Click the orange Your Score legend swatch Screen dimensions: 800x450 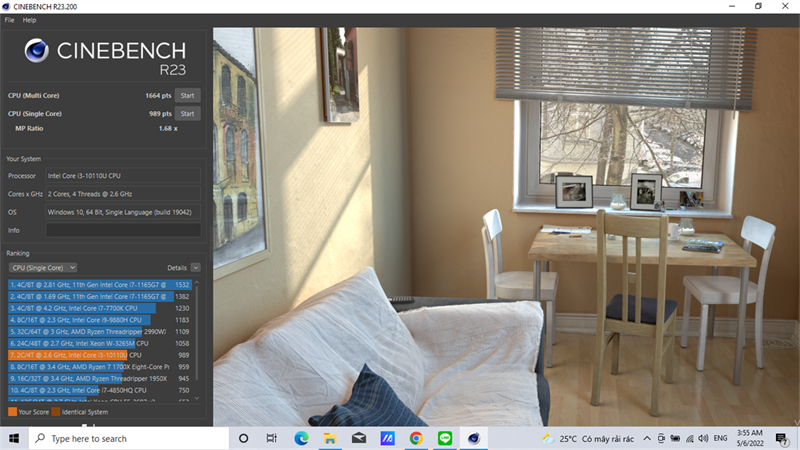click(12, 412)
